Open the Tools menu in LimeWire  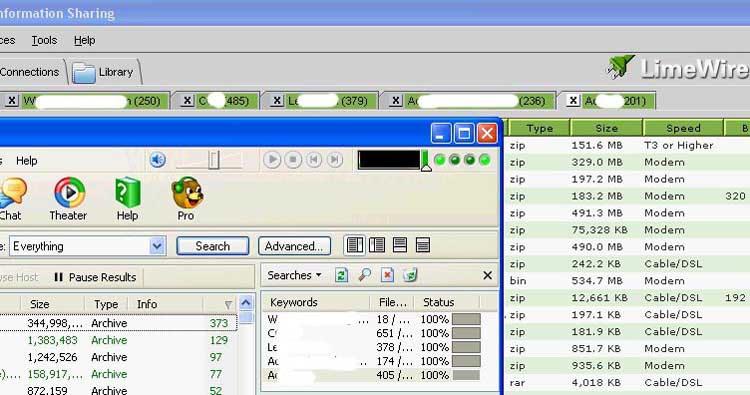44,41
